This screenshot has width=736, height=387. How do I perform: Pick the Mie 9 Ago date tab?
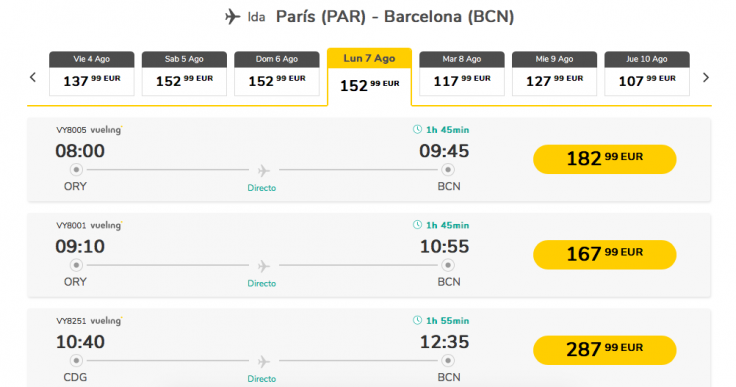[554, 73]
